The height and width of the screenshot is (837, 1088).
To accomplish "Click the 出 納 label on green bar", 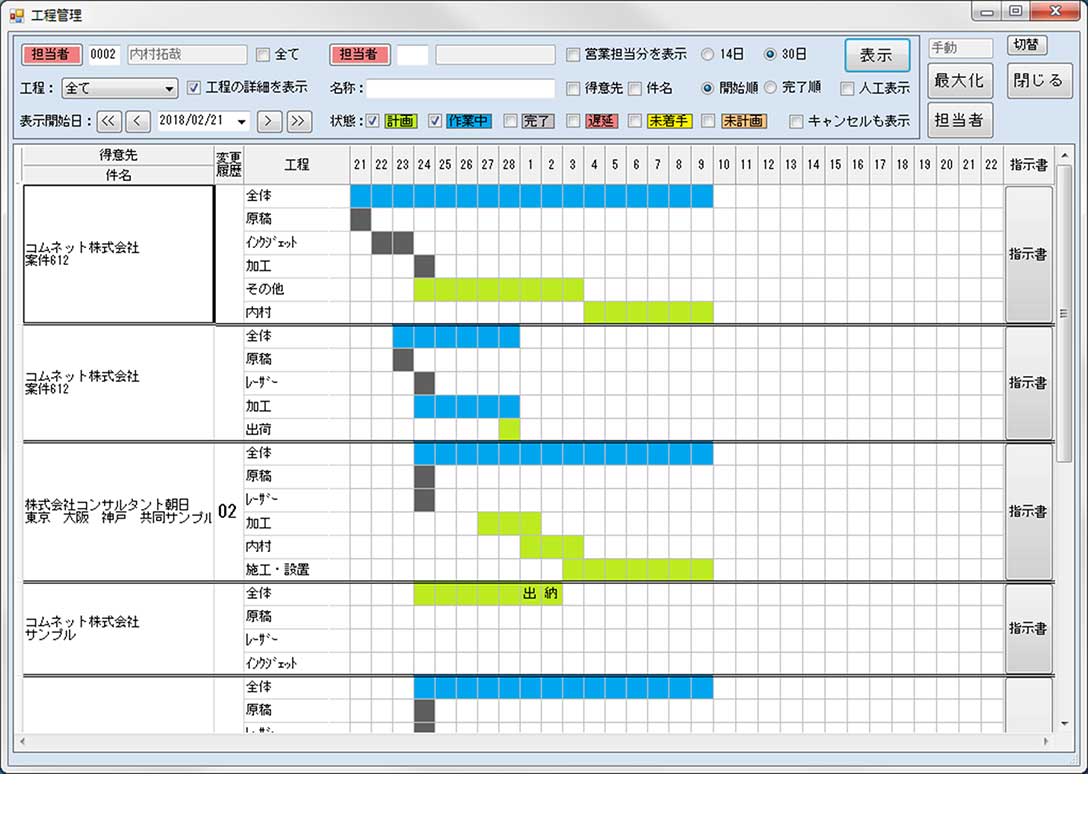I will click(x=540, y=593).
